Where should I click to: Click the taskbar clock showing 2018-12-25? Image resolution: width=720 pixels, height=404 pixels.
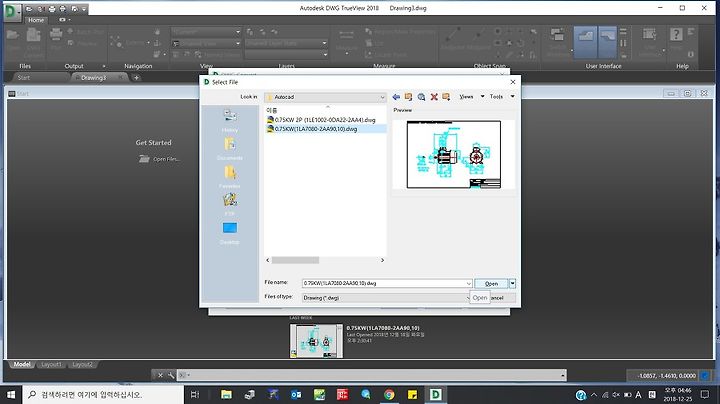click(678, 394)
